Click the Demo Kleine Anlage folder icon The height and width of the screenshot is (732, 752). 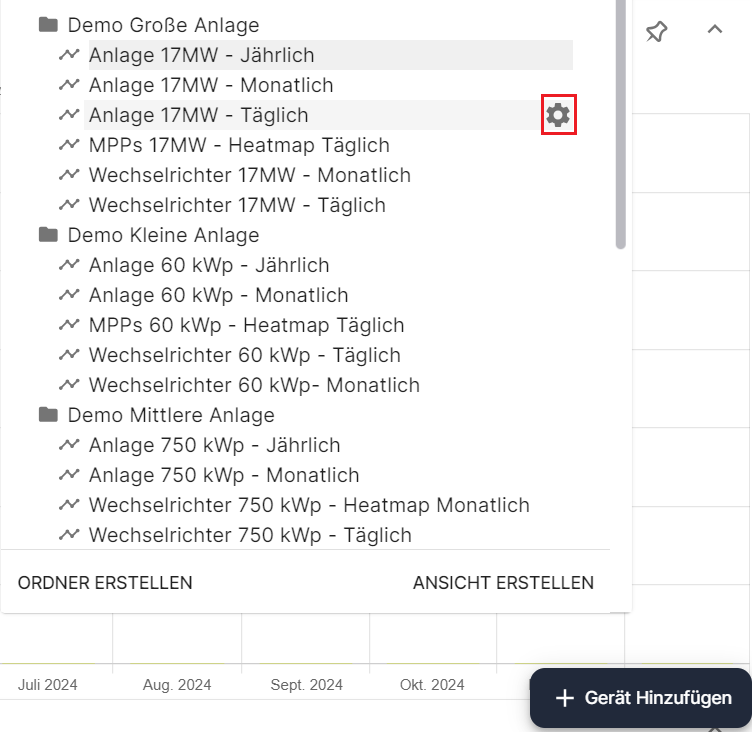[x=47, y=235]
